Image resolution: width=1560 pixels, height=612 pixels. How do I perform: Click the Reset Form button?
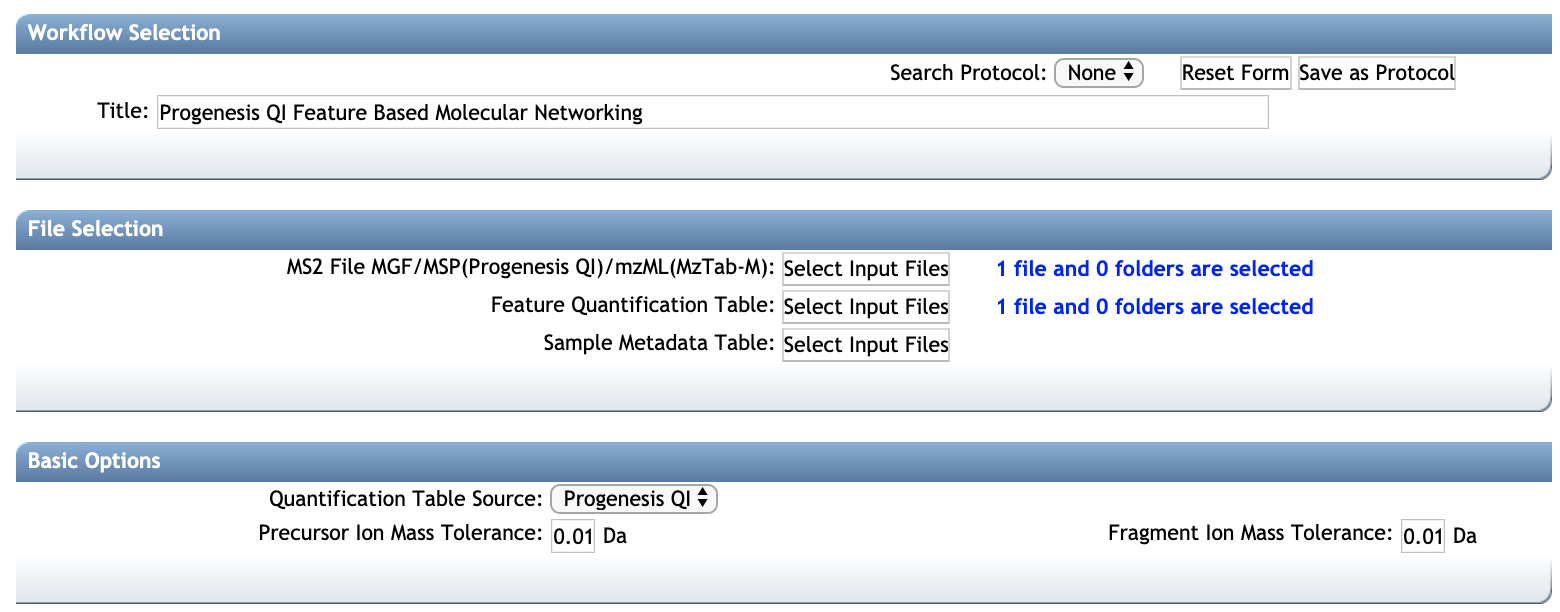[1235, 73]
